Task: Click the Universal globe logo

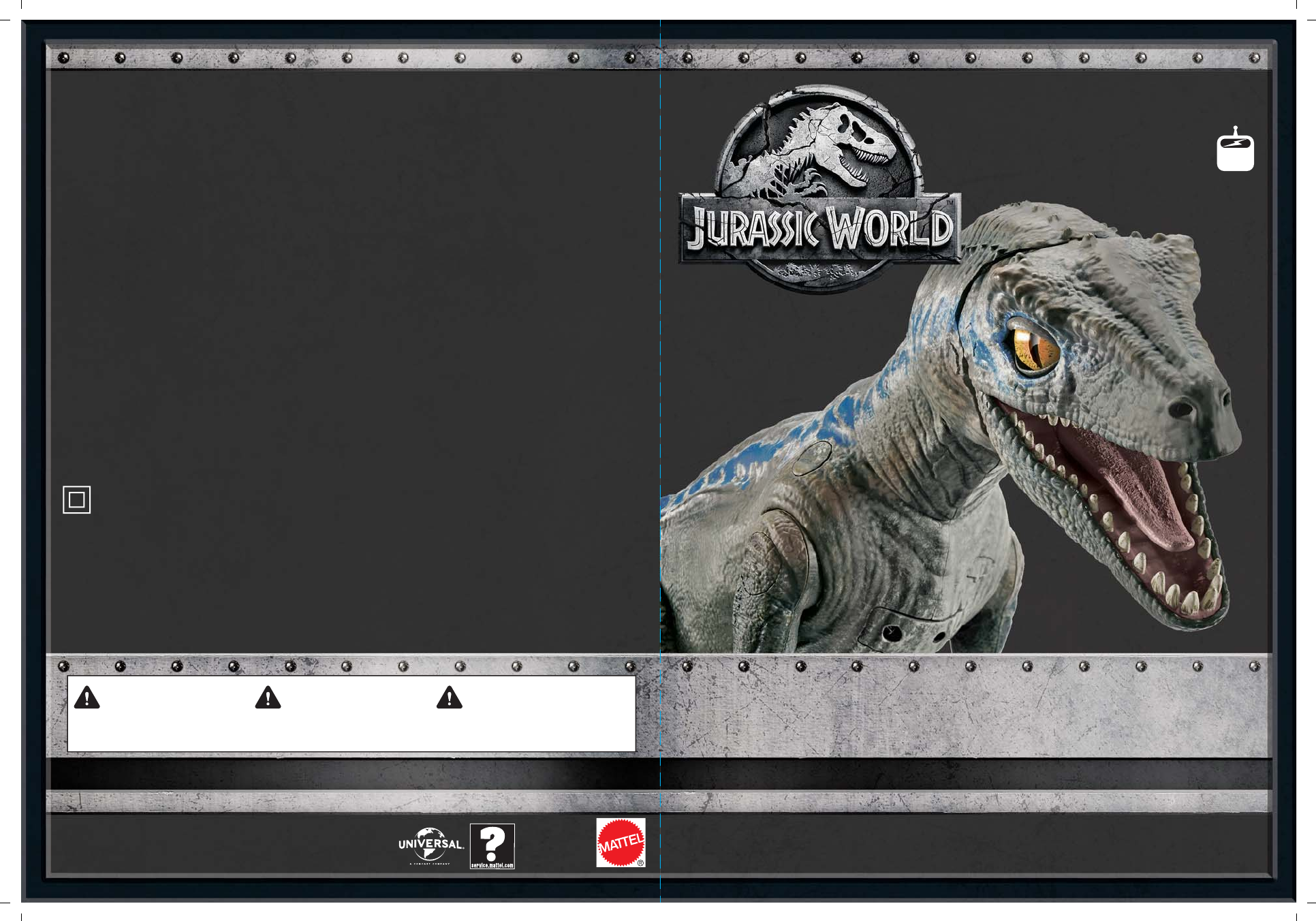Action: click(430, 845)
